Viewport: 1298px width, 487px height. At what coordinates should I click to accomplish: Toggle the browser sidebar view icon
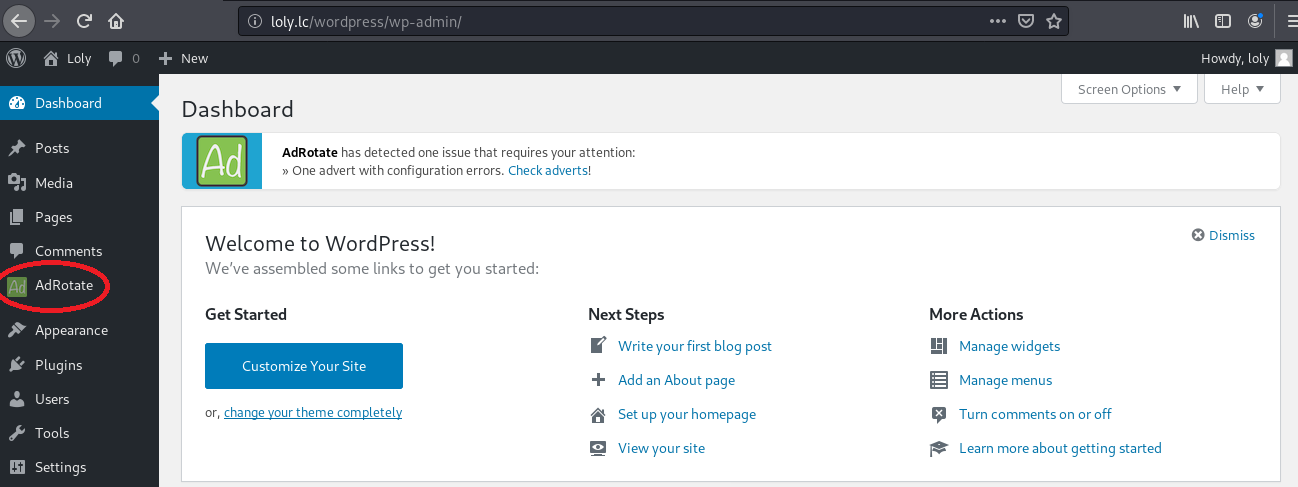click(1222, 20)
